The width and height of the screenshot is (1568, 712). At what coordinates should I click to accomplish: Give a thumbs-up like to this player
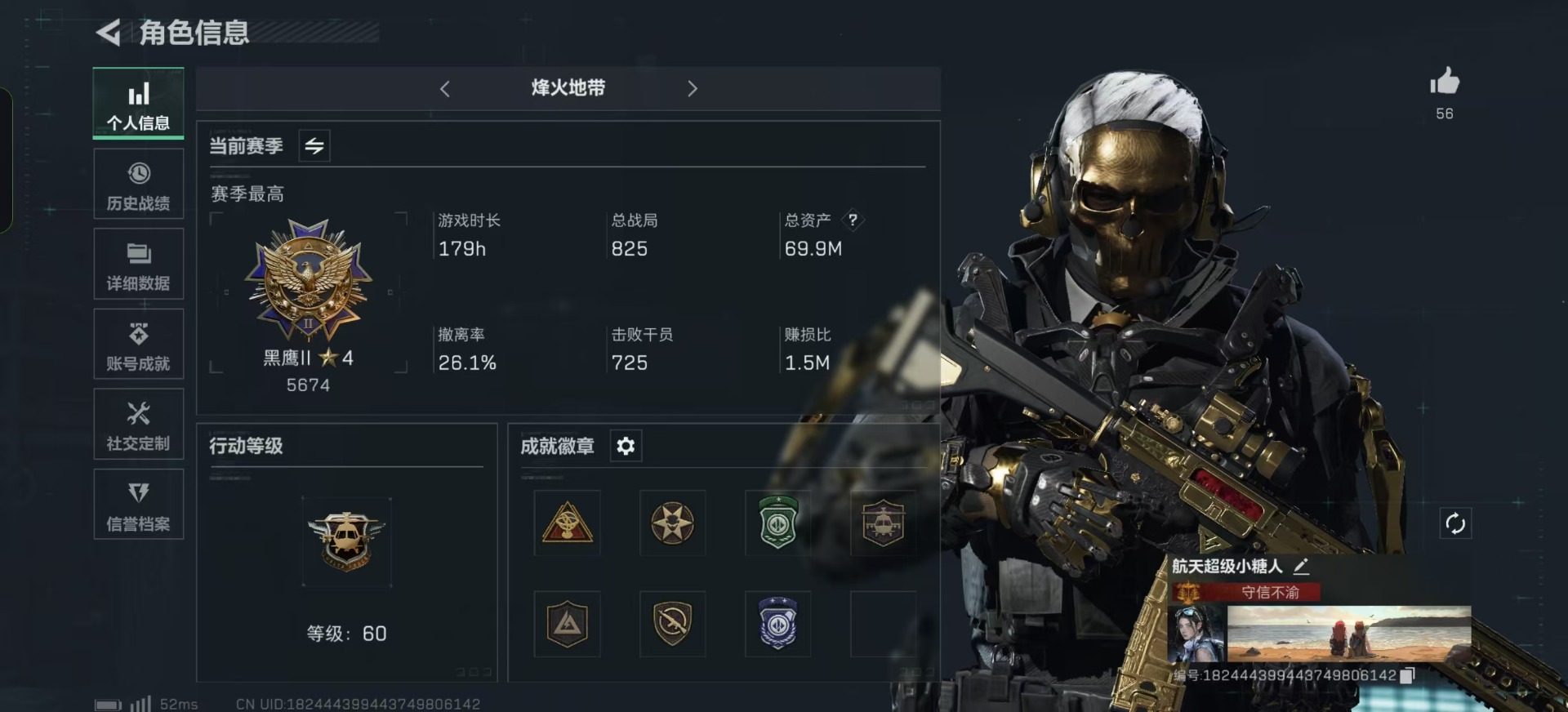1445,82
